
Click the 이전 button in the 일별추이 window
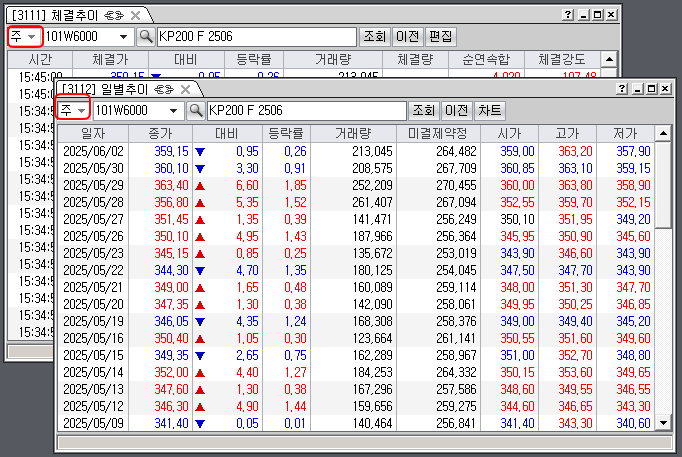pos(456,110)
